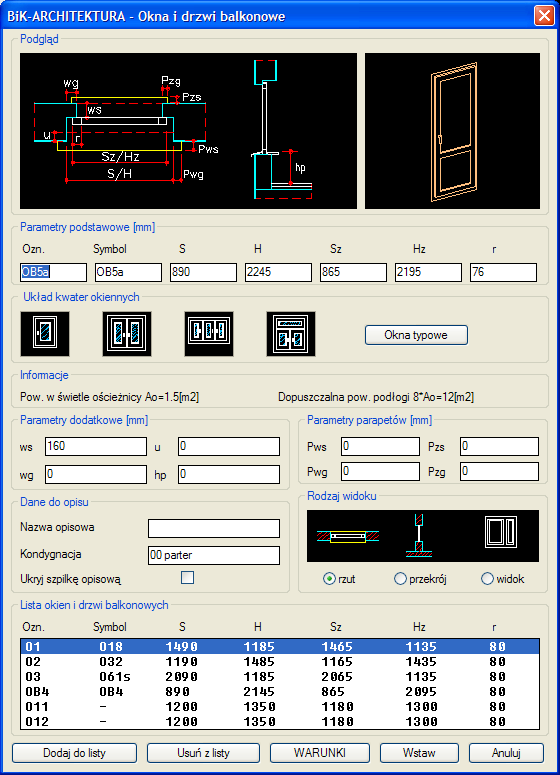Click the Pzg input field
Viewport: 560px width, 775px height.
coord(499,472)
